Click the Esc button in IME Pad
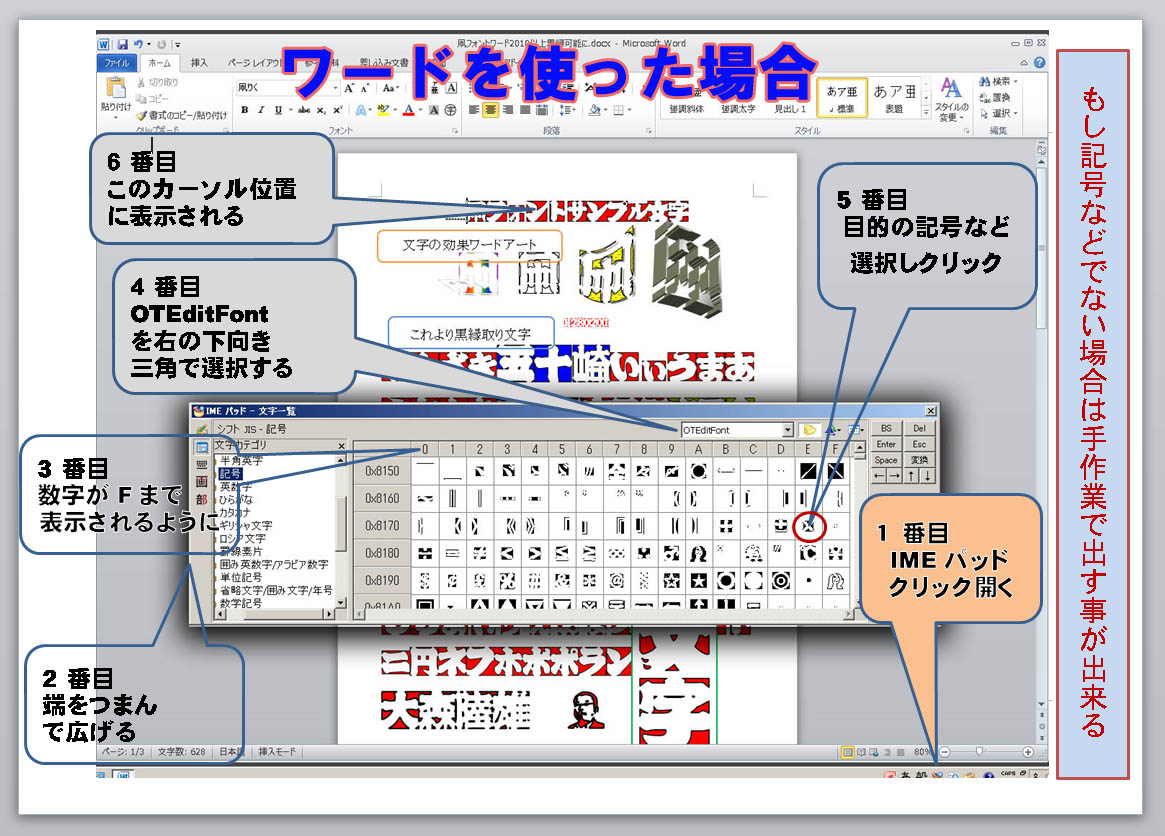 [x=920, y=444]
